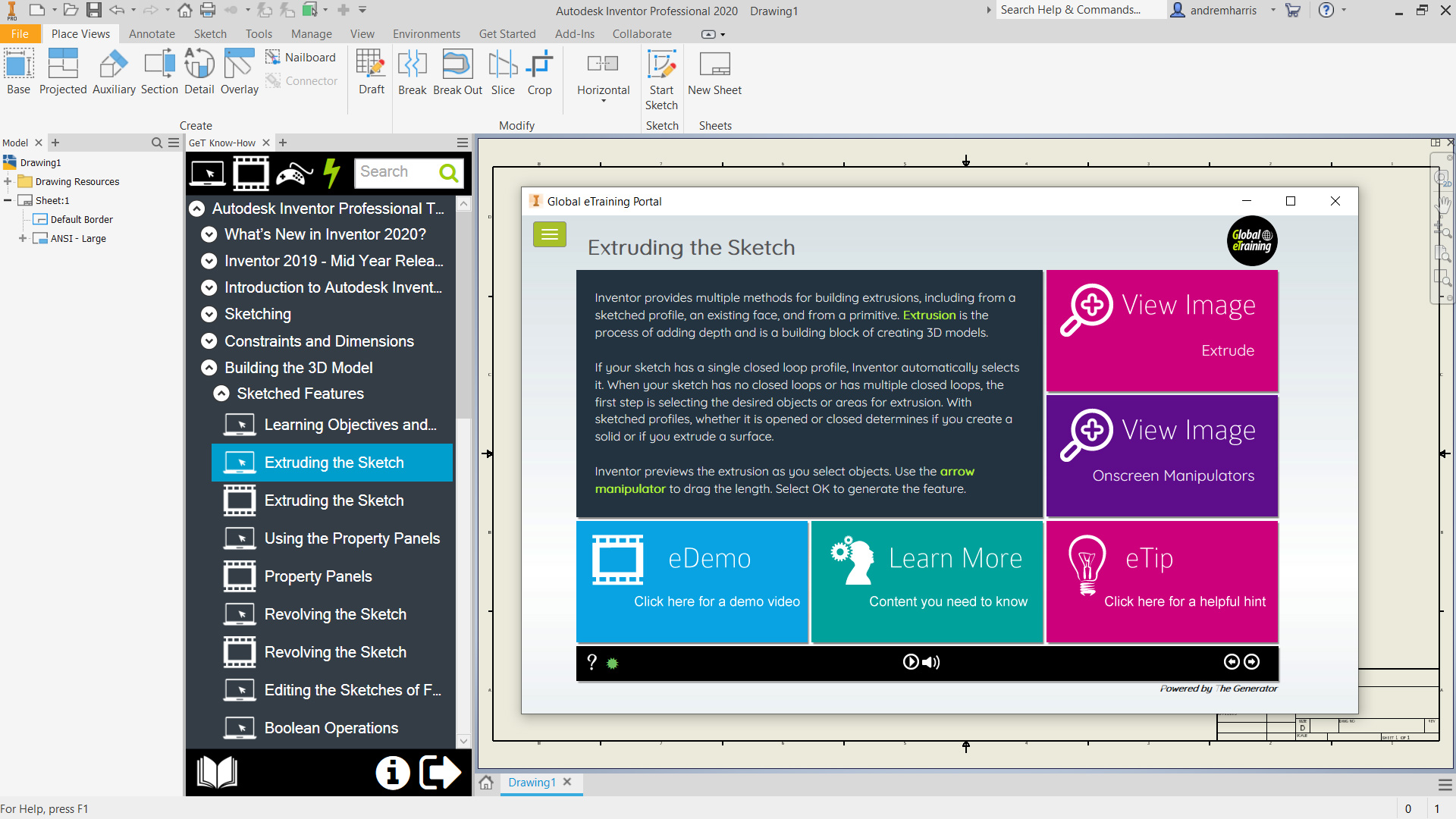
Task: Expand the Sketching chapter
Action: coord(209,314)
